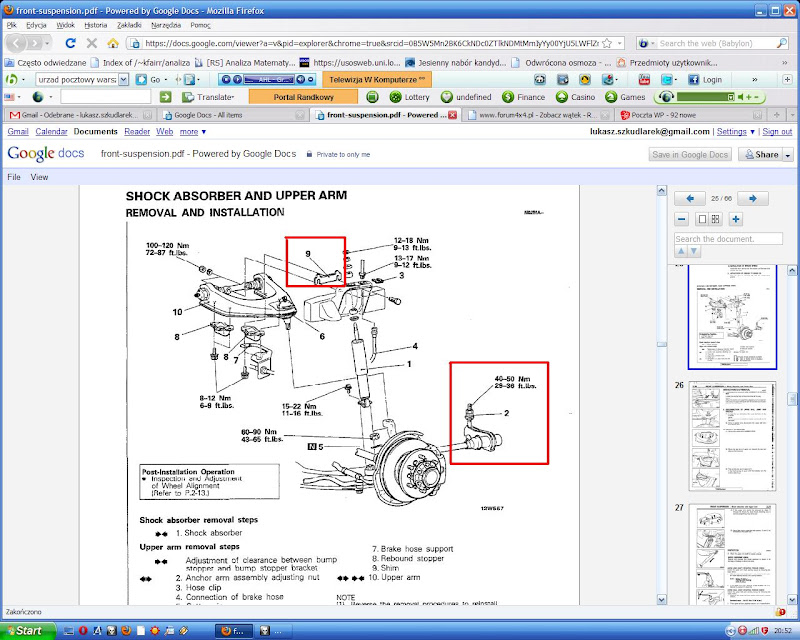The image size is (800, 640).
Task: Select page 26 thumbnail
Action: [733, 436]
